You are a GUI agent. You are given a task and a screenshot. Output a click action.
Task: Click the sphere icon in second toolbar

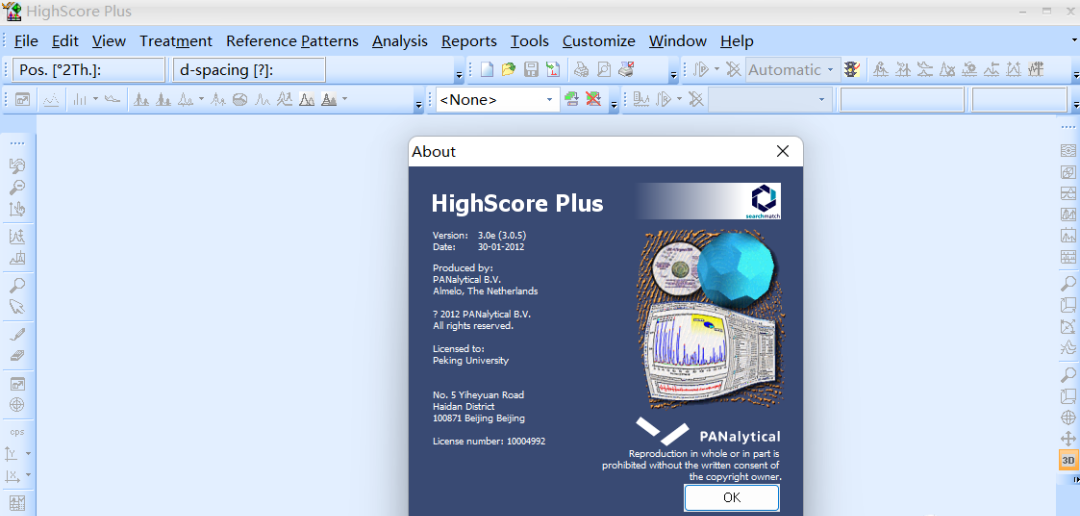click(x=240, y=100)
